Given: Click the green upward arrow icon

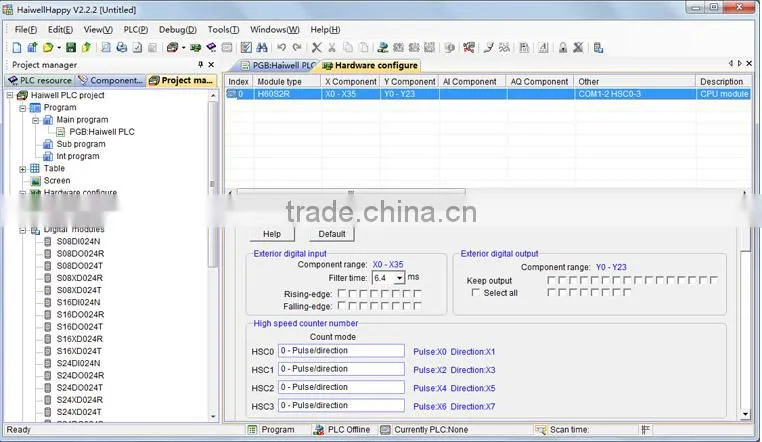Looking at the screenshot, I should click(87, 48).
